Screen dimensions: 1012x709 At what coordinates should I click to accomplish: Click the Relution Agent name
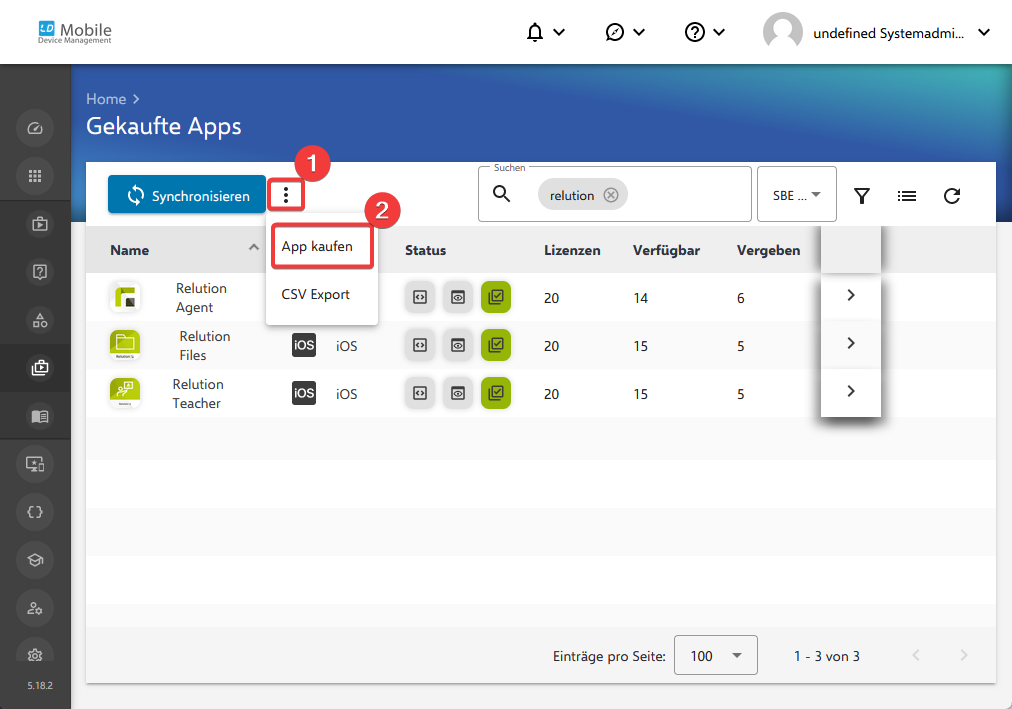(201, 297)
